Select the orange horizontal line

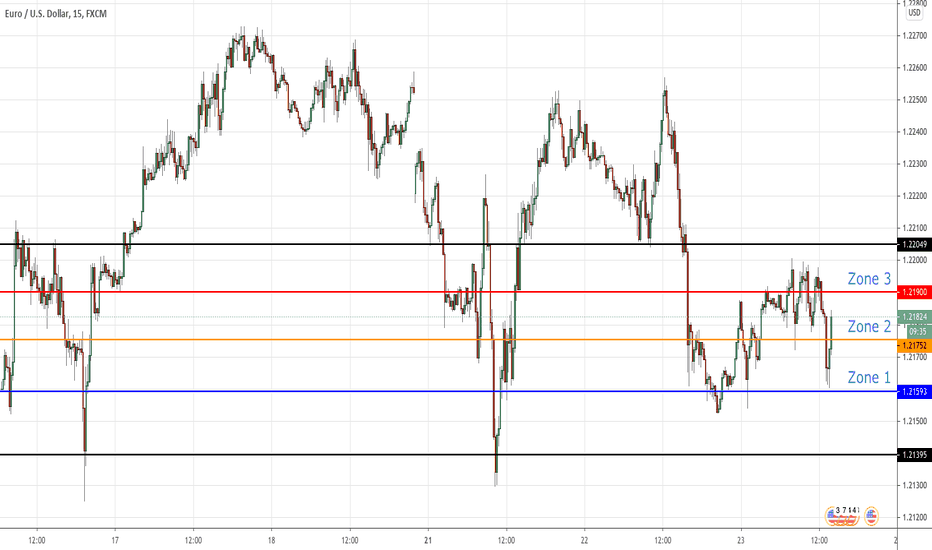click(448, 340)
